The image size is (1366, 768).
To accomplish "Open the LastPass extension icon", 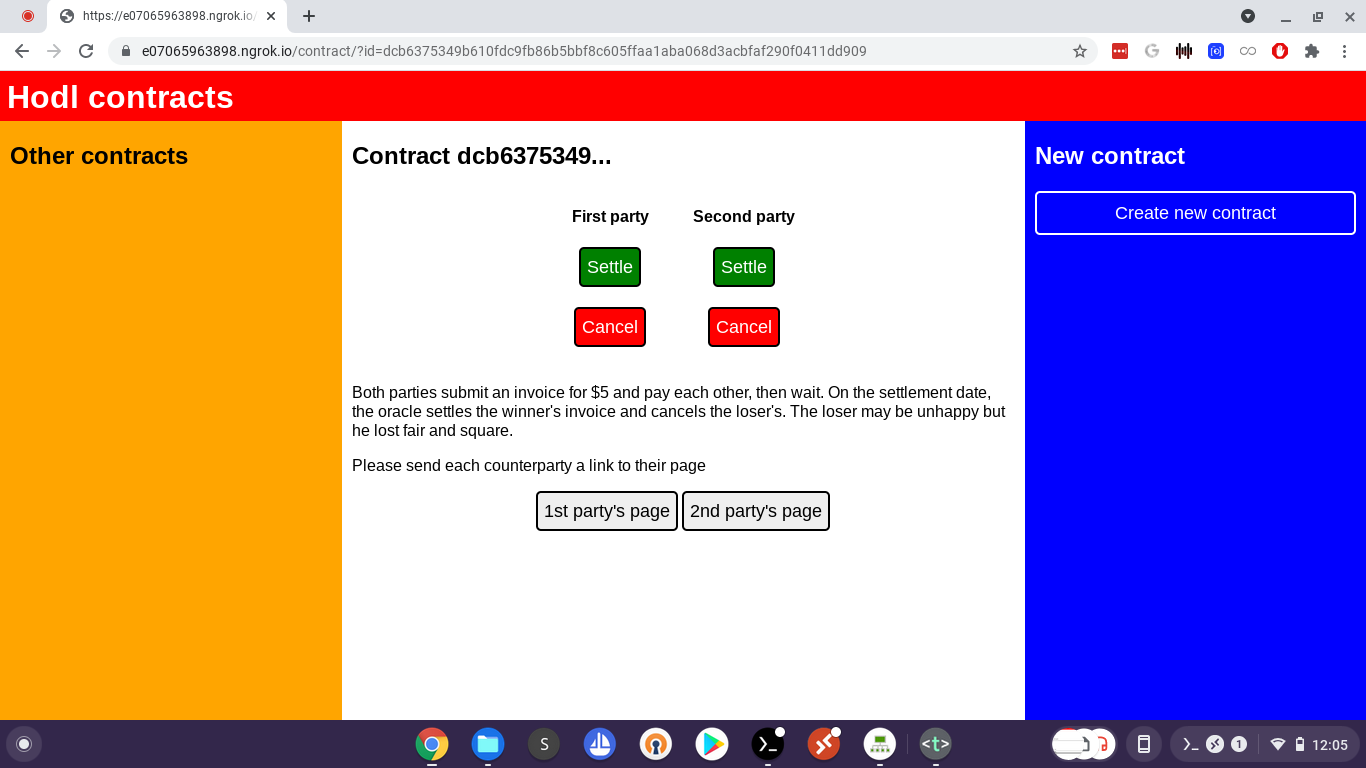I will [x=1120, y=51].
